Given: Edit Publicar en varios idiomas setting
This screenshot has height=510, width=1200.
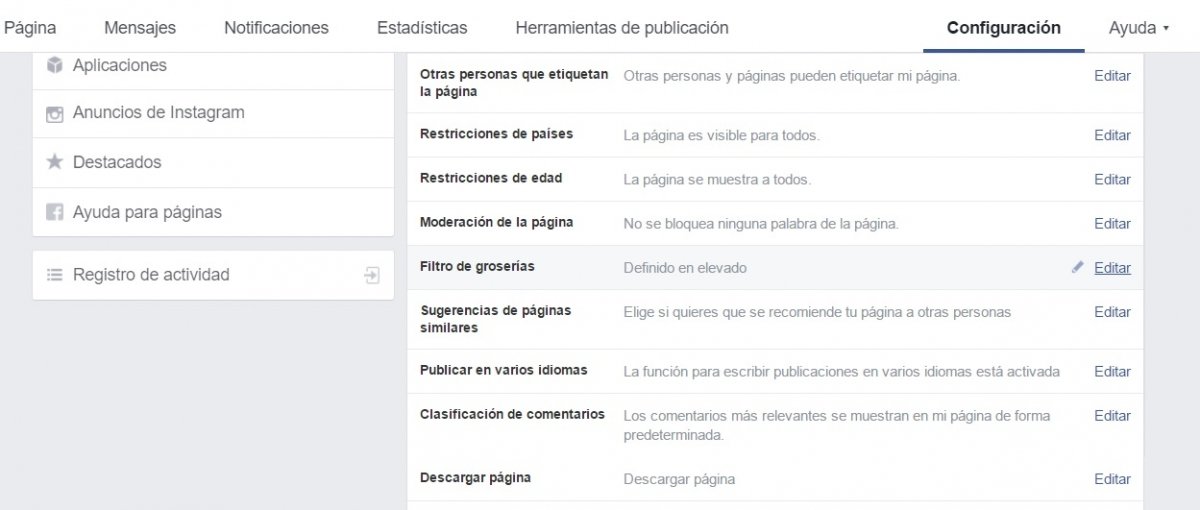Looking at the screenshot, I should 1112,371.
